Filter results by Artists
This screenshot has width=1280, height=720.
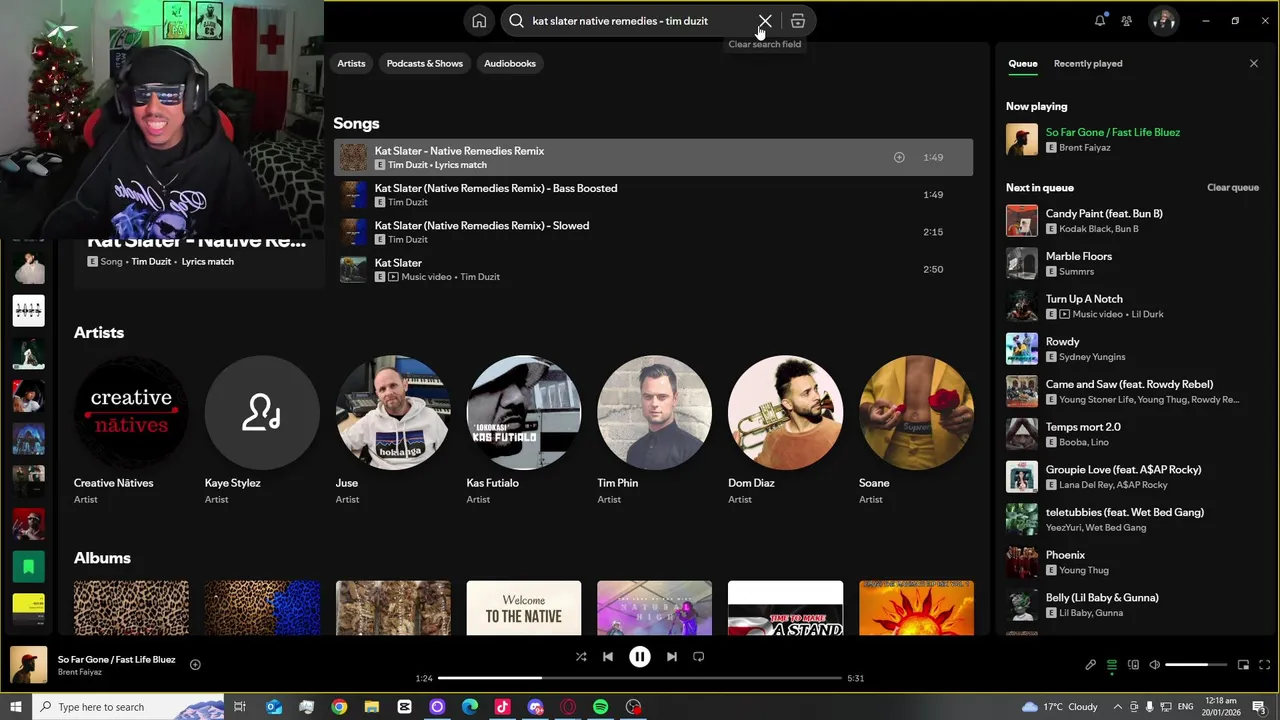pos(351,63)
